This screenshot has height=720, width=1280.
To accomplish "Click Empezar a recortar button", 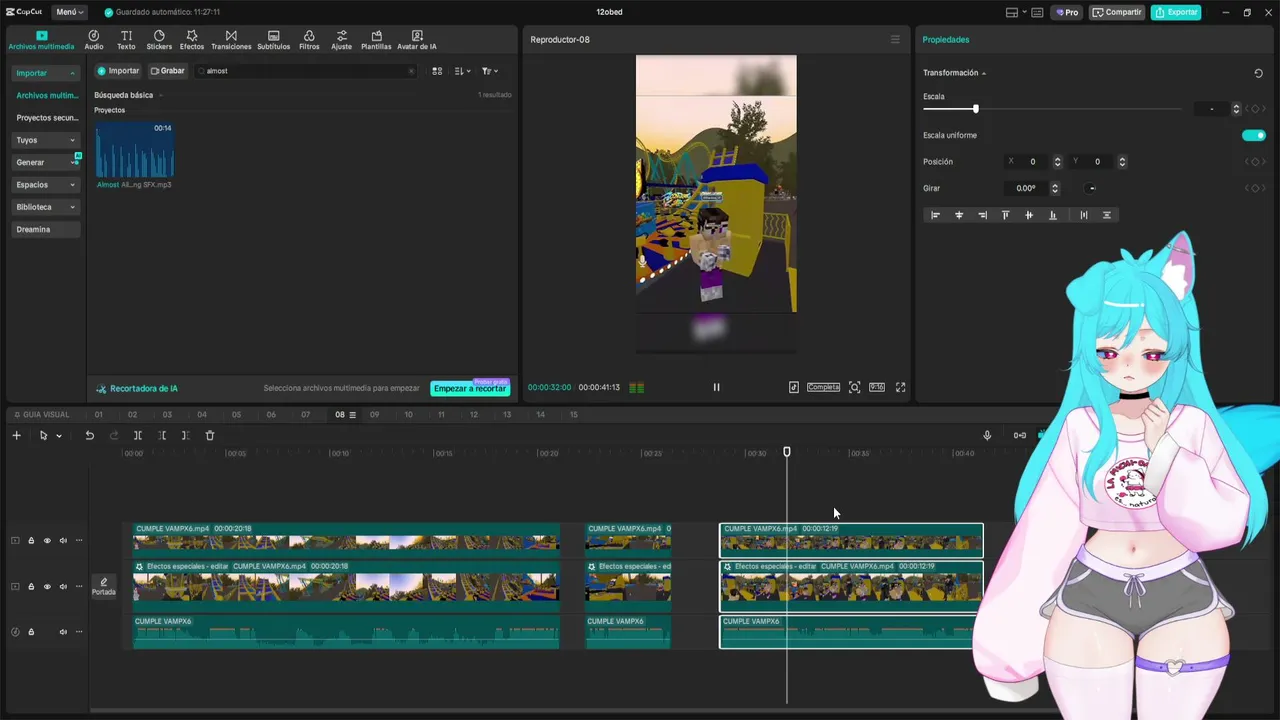I will [470, 388].
